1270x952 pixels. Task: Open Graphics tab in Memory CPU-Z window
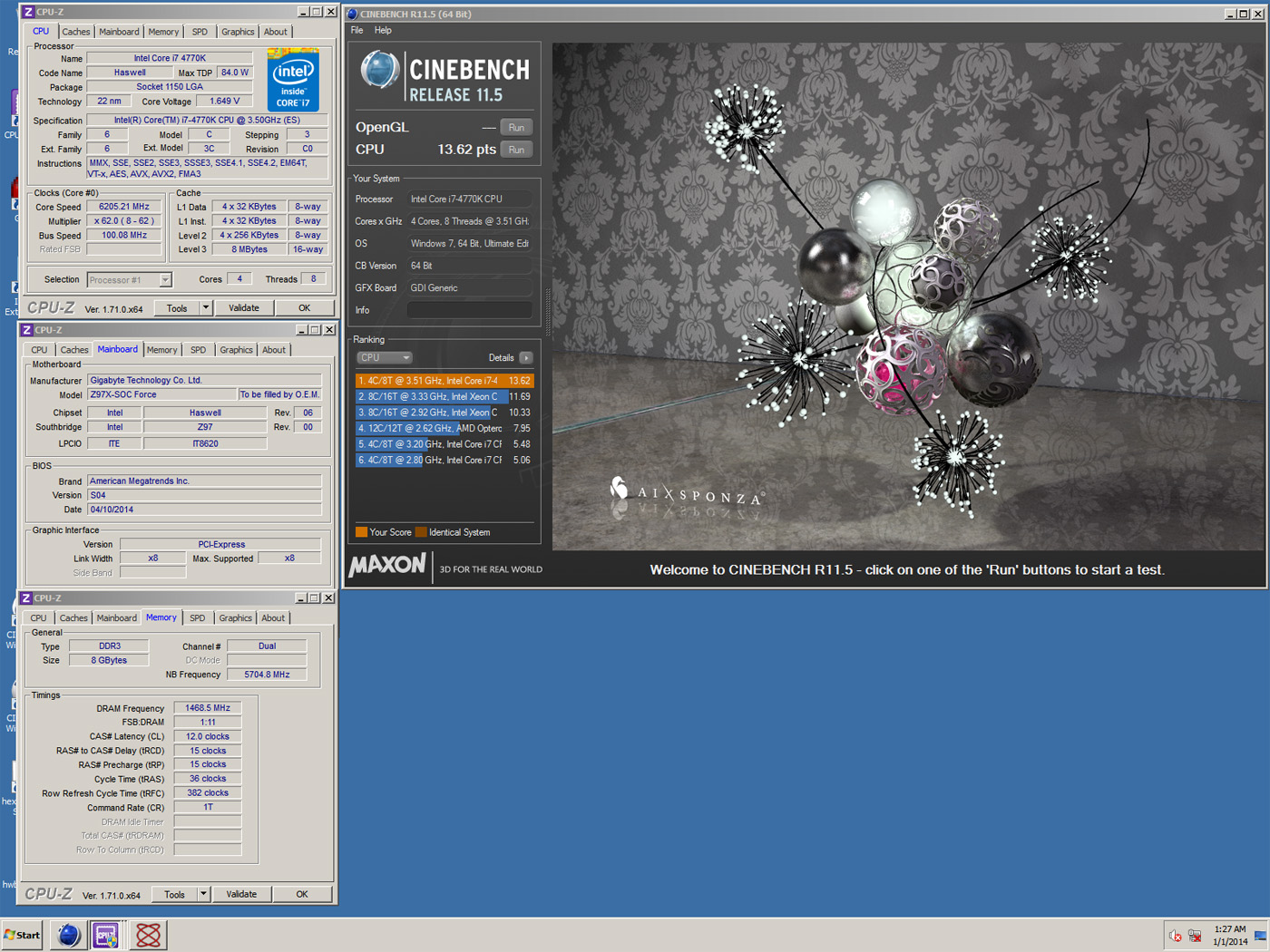tap(235, 618)
